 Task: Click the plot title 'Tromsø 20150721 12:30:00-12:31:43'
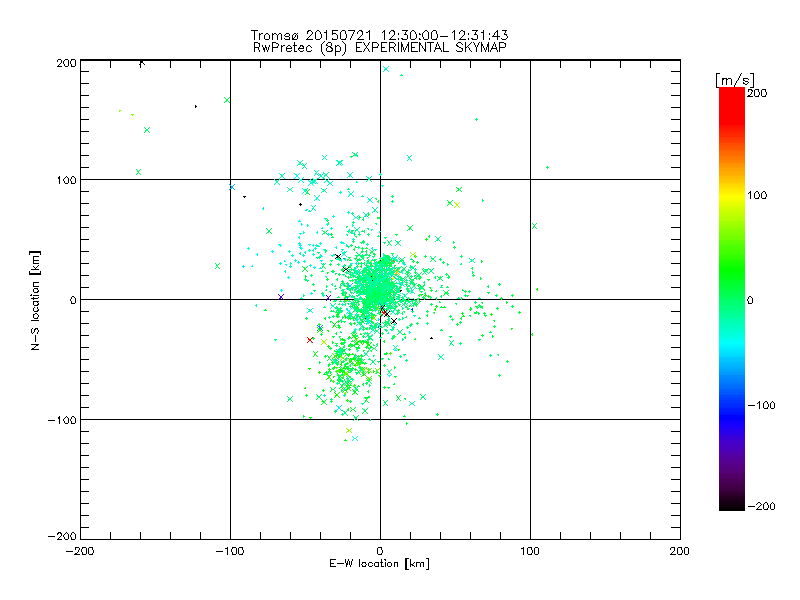[379, 35]
